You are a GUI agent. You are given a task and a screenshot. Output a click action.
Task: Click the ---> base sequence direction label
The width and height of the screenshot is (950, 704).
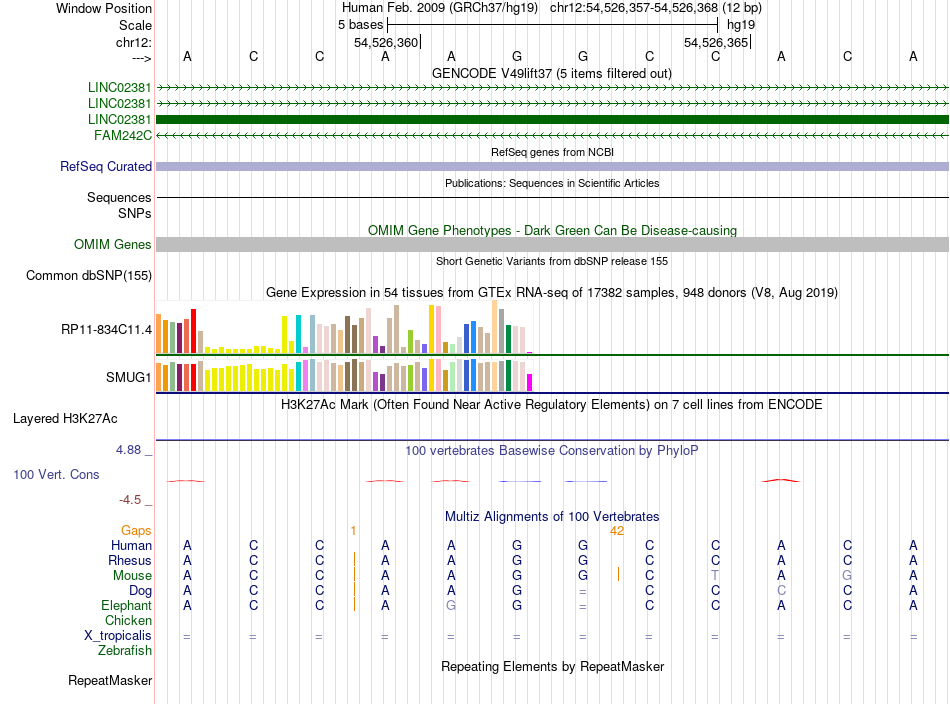141,58
